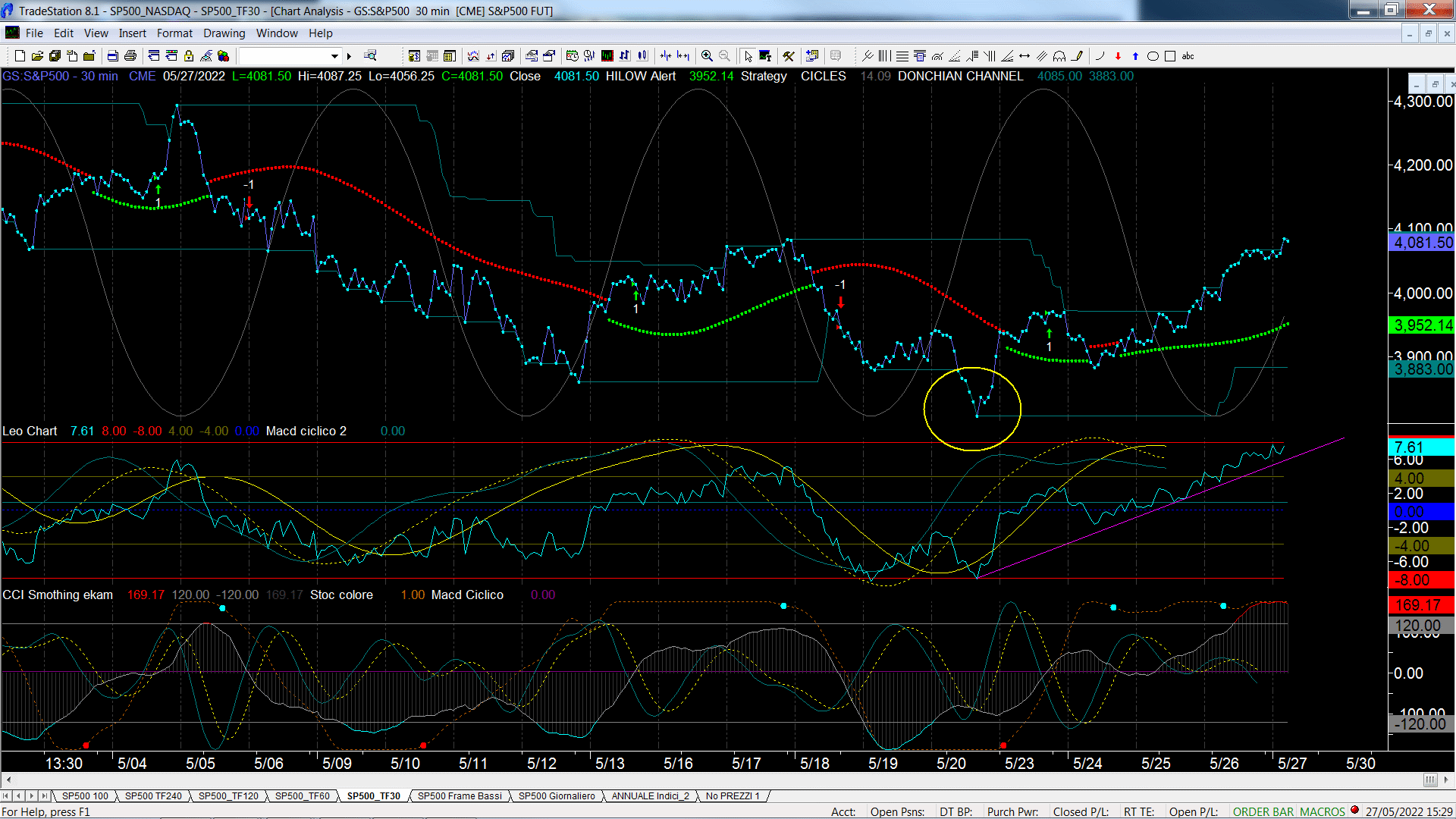Click the black chart window toolbar icon
Image resolution: width=1456 pixels, height=819 pixels.
click(607, 55)
